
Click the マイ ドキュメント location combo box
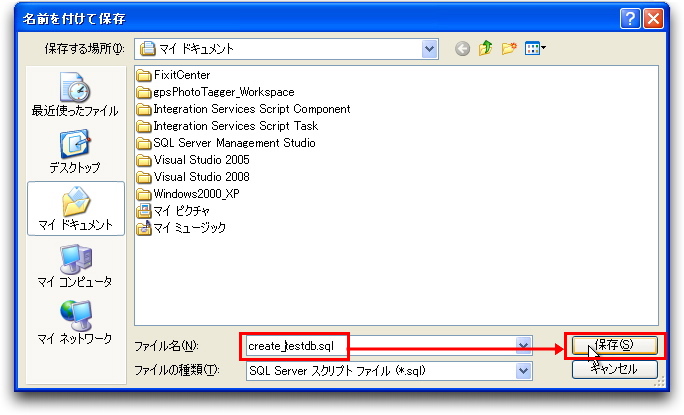click(x=286, y=48)
